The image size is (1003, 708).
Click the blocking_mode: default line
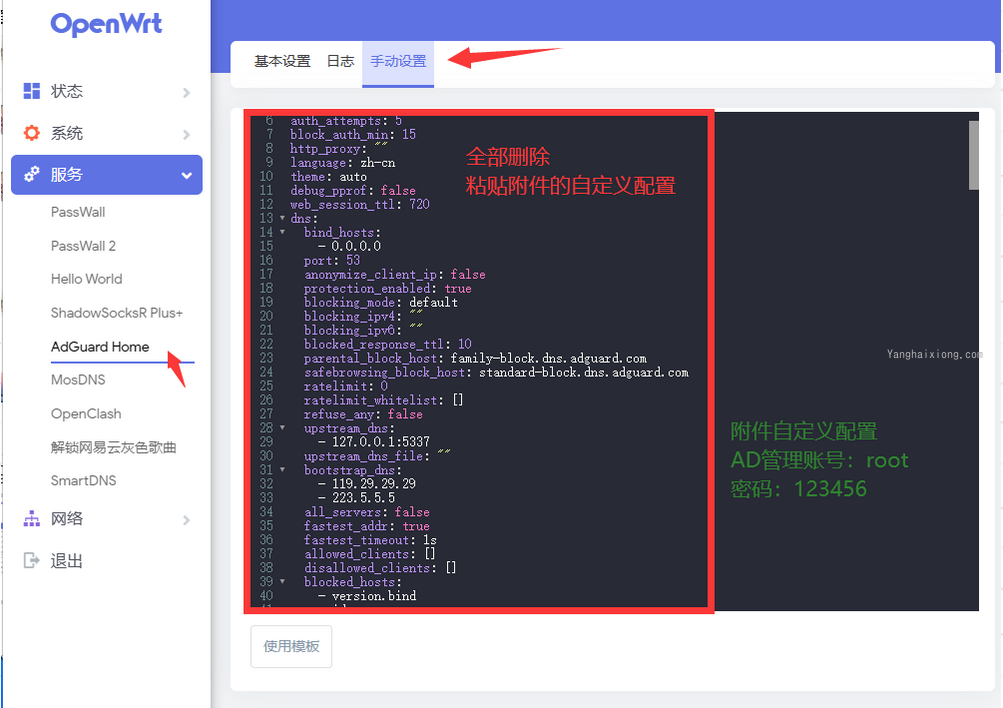pos(381,303)
